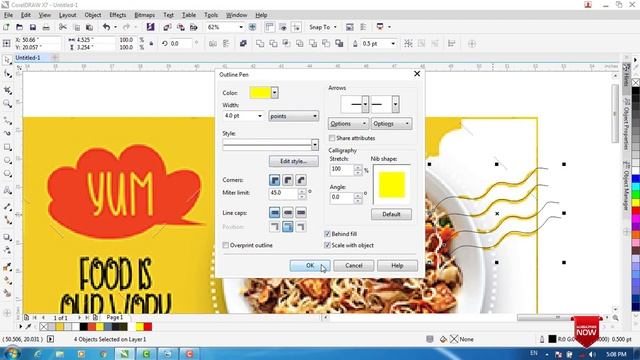Click the Save icon in toolbar

coord(33,27)
